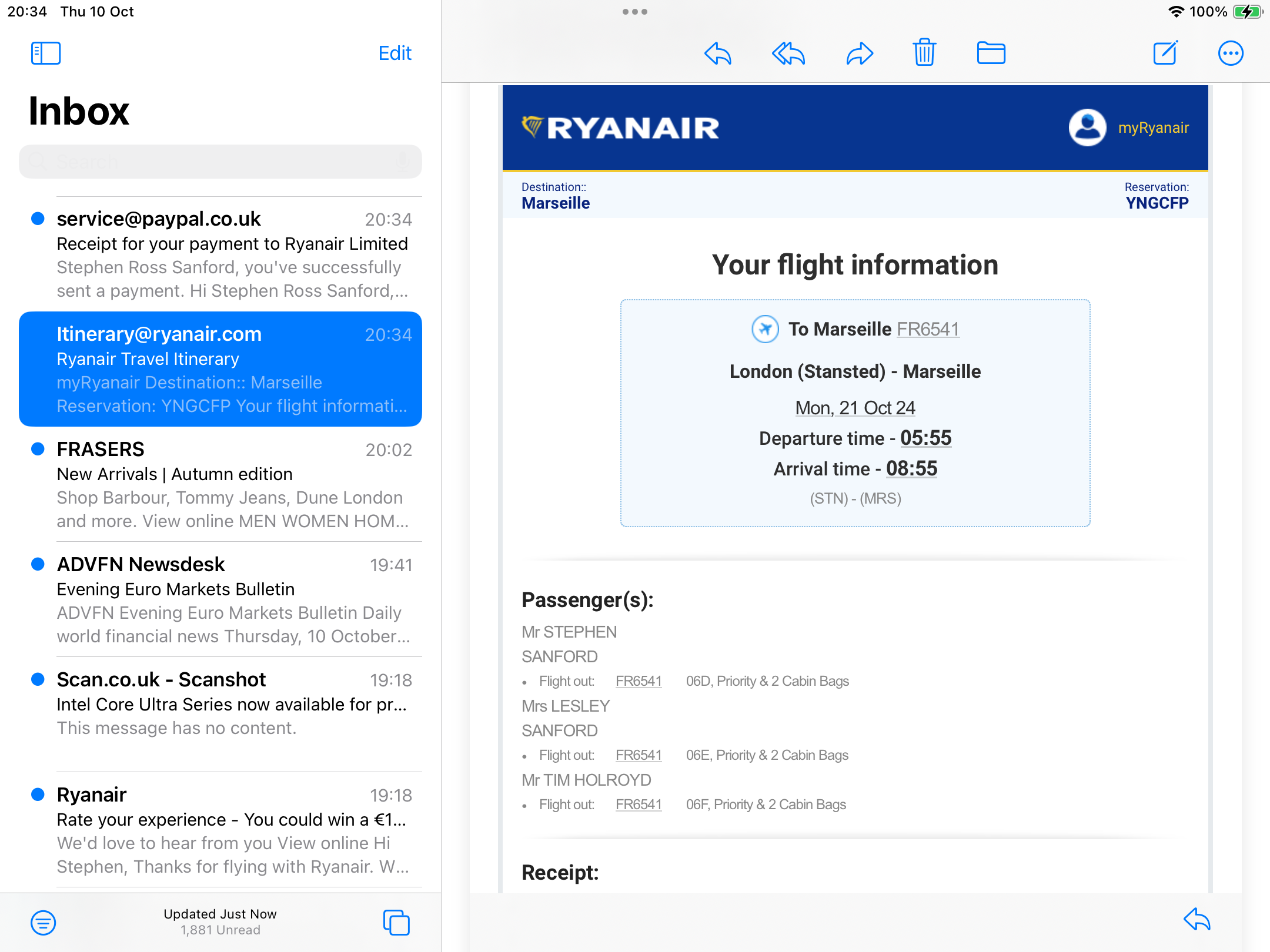
Task: Tap the unread dot on PayPal email
Action: pyautogui.click(x=38, y=219)
